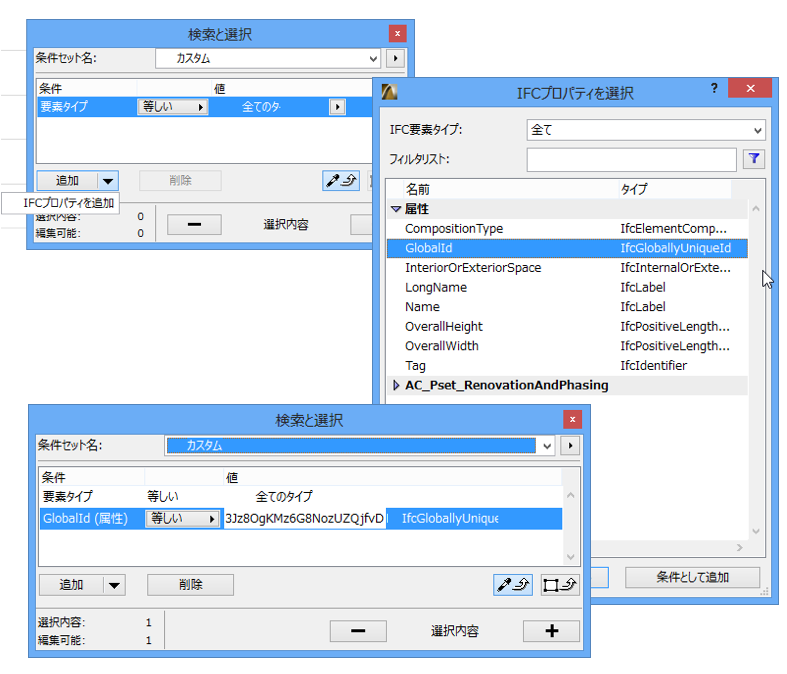Click the IfcGloballyUnique type cell in the lower window
The width and height of the screenshot is (787, 674).
tap(450, 518)
